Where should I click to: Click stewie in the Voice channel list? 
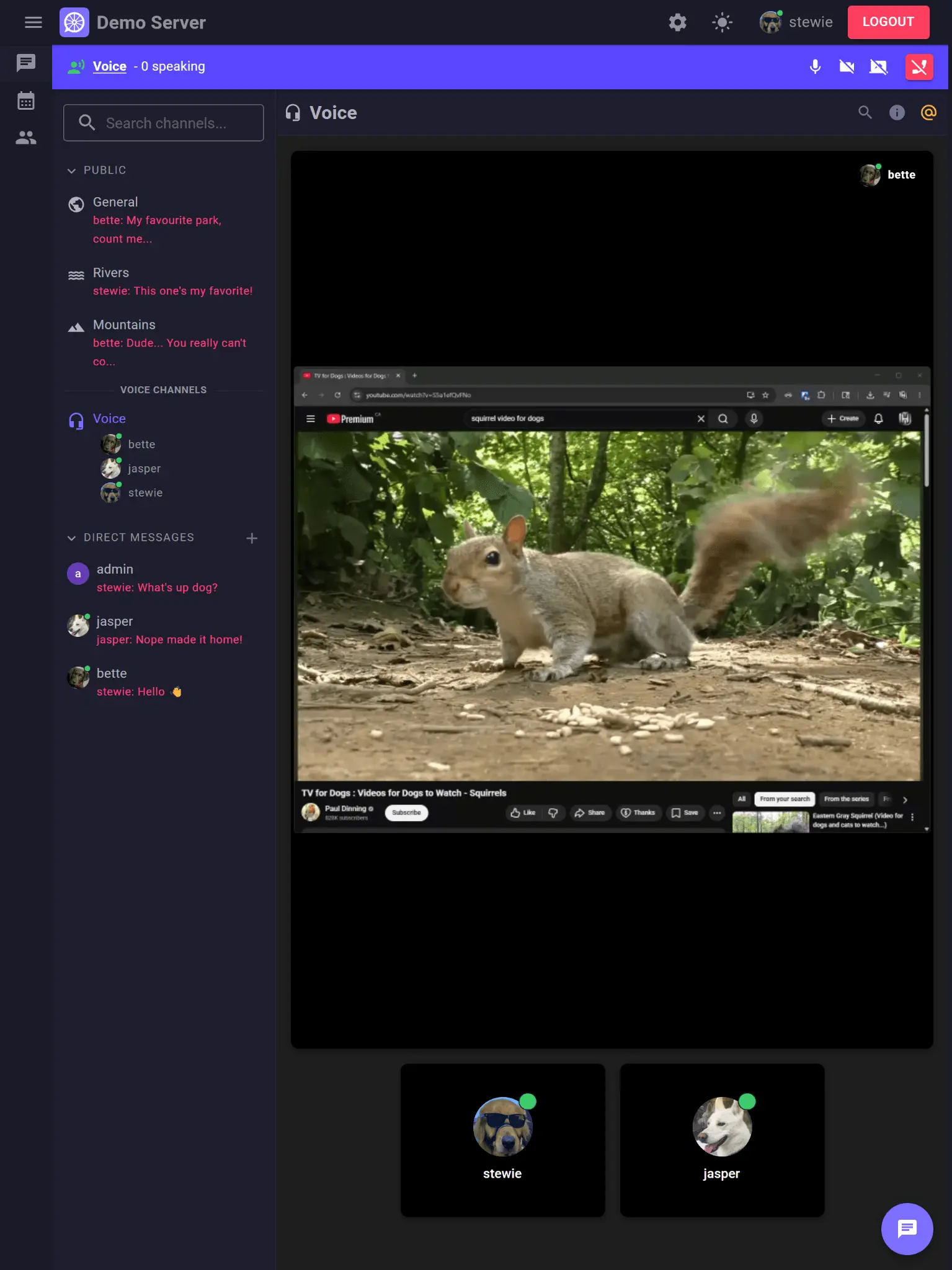(x=133, y=492)
